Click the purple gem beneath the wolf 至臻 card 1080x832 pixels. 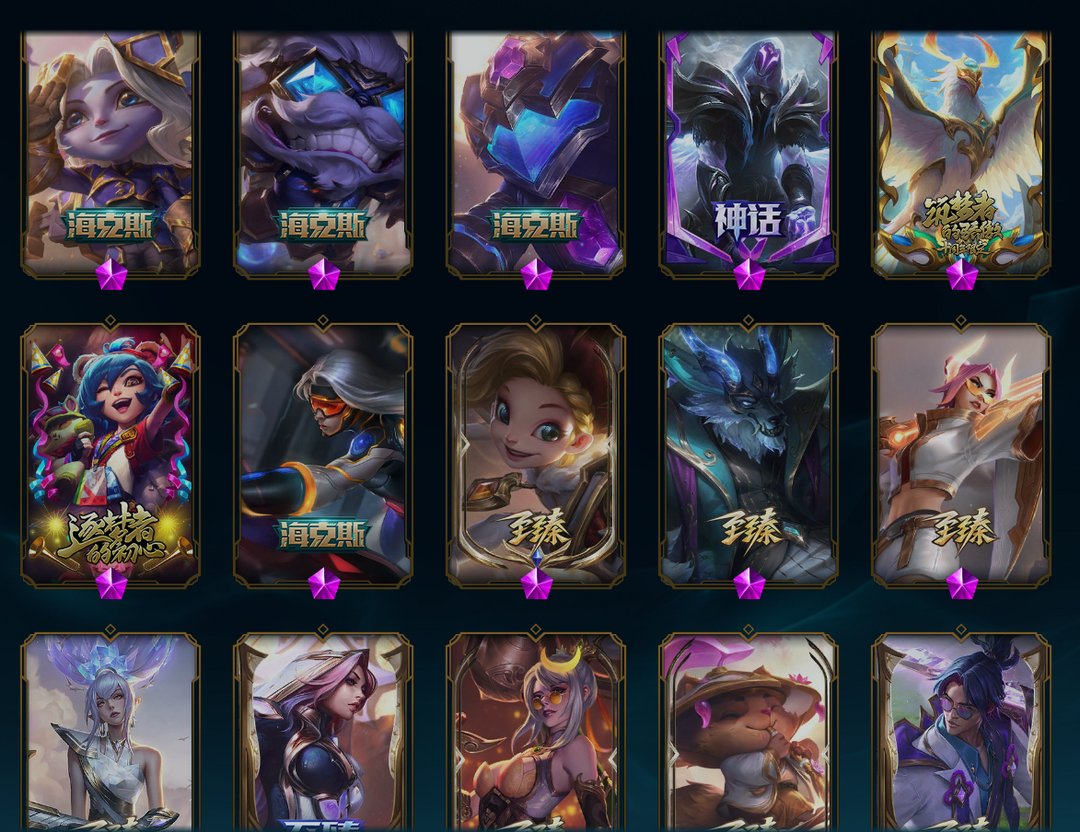749,583
